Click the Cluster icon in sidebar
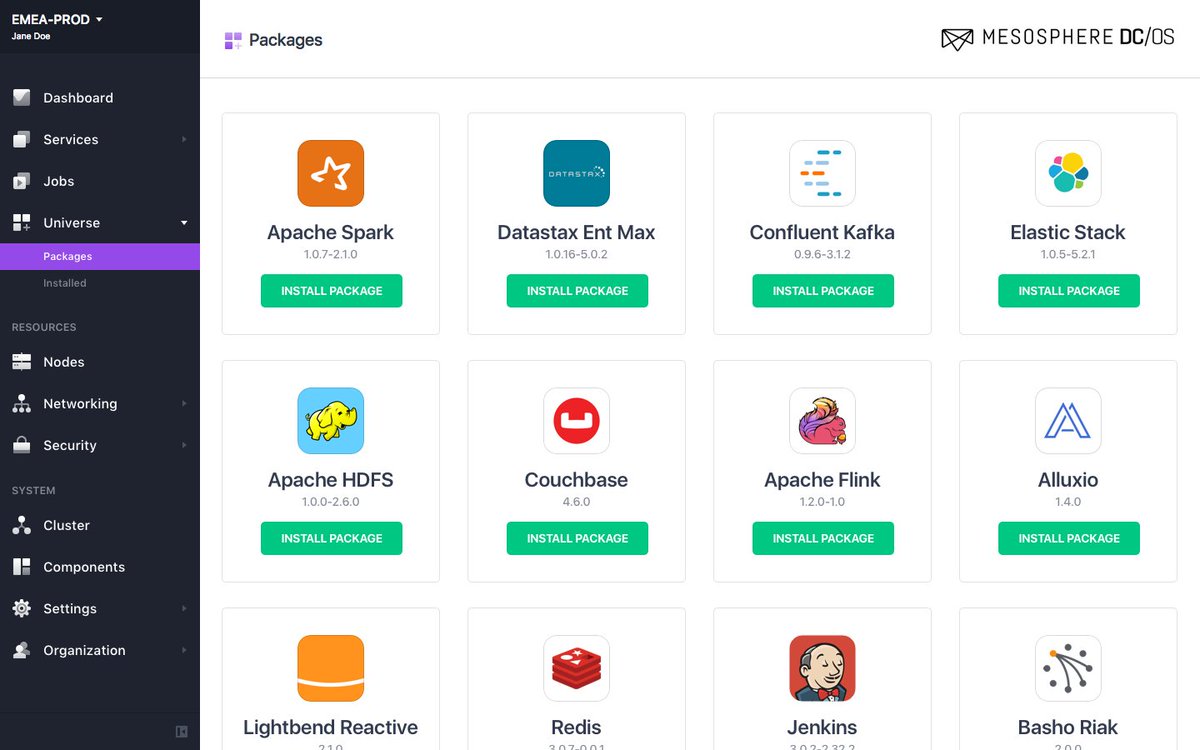 22,525
